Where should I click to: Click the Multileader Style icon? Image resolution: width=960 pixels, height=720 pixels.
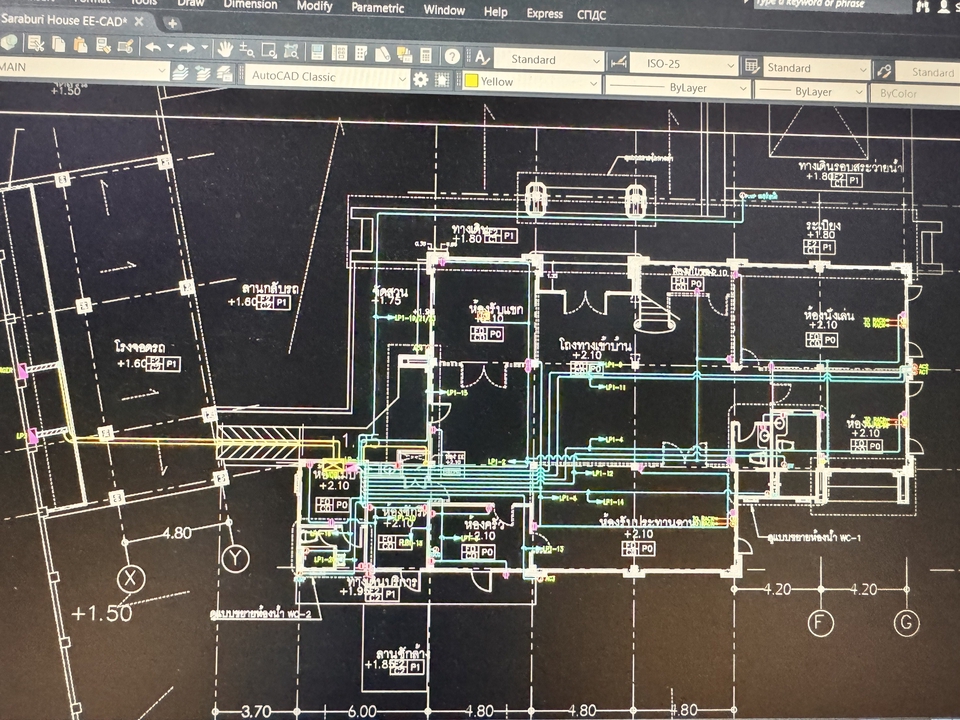point(884,70)
